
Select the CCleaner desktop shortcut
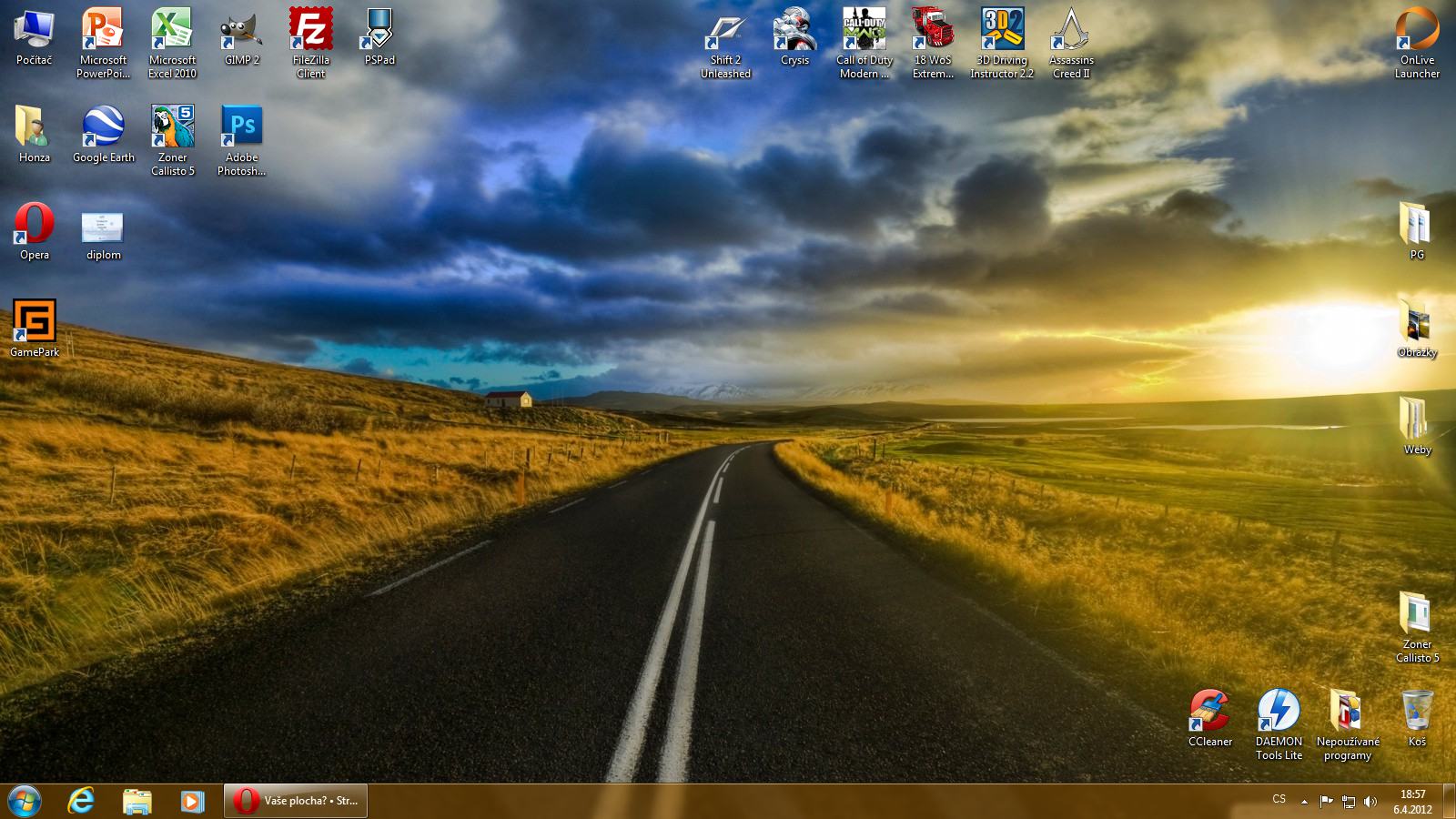1209,712
